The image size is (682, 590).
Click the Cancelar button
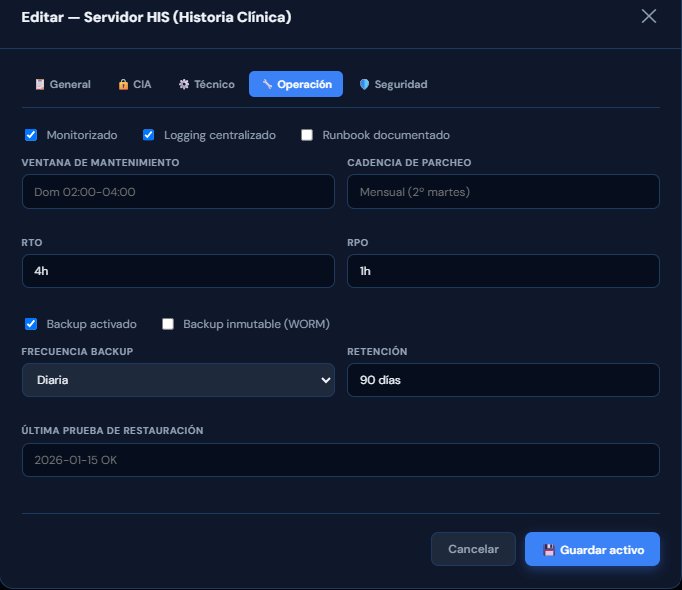[x=473, y=549]
